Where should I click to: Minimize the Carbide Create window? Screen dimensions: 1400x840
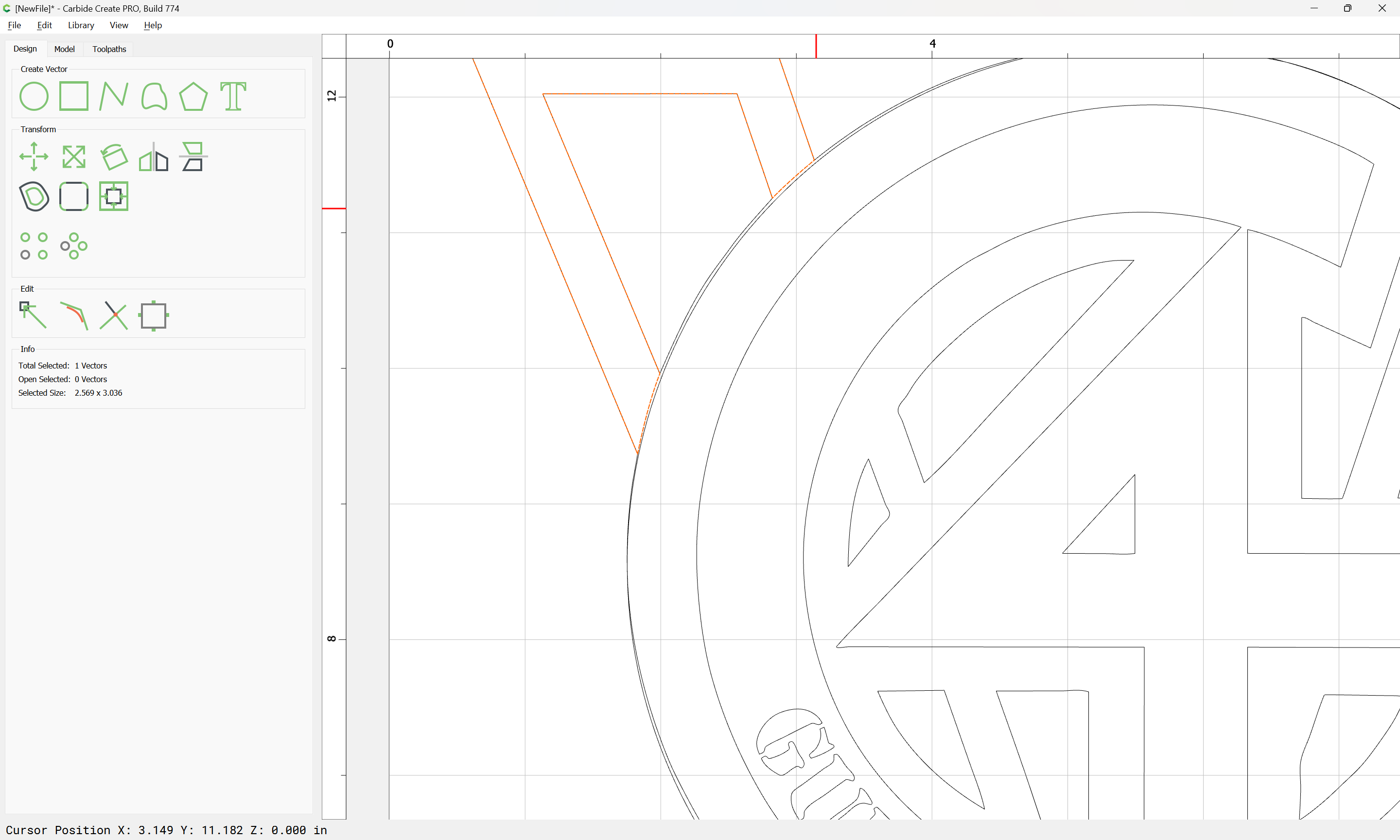(x=1314, y=8)
